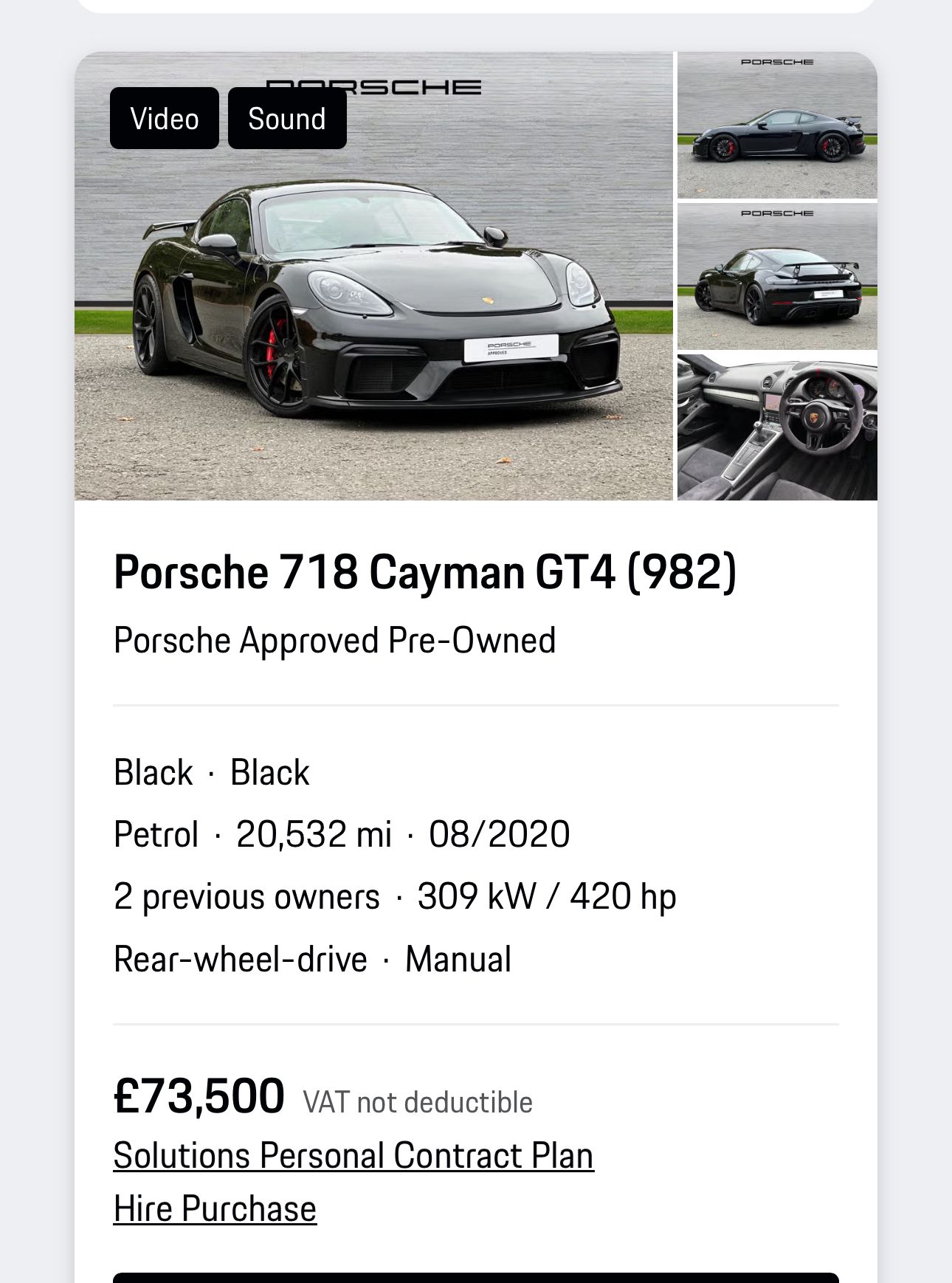Click the £73,500 price
The image size is (952, 1283).
[199, 1096]
